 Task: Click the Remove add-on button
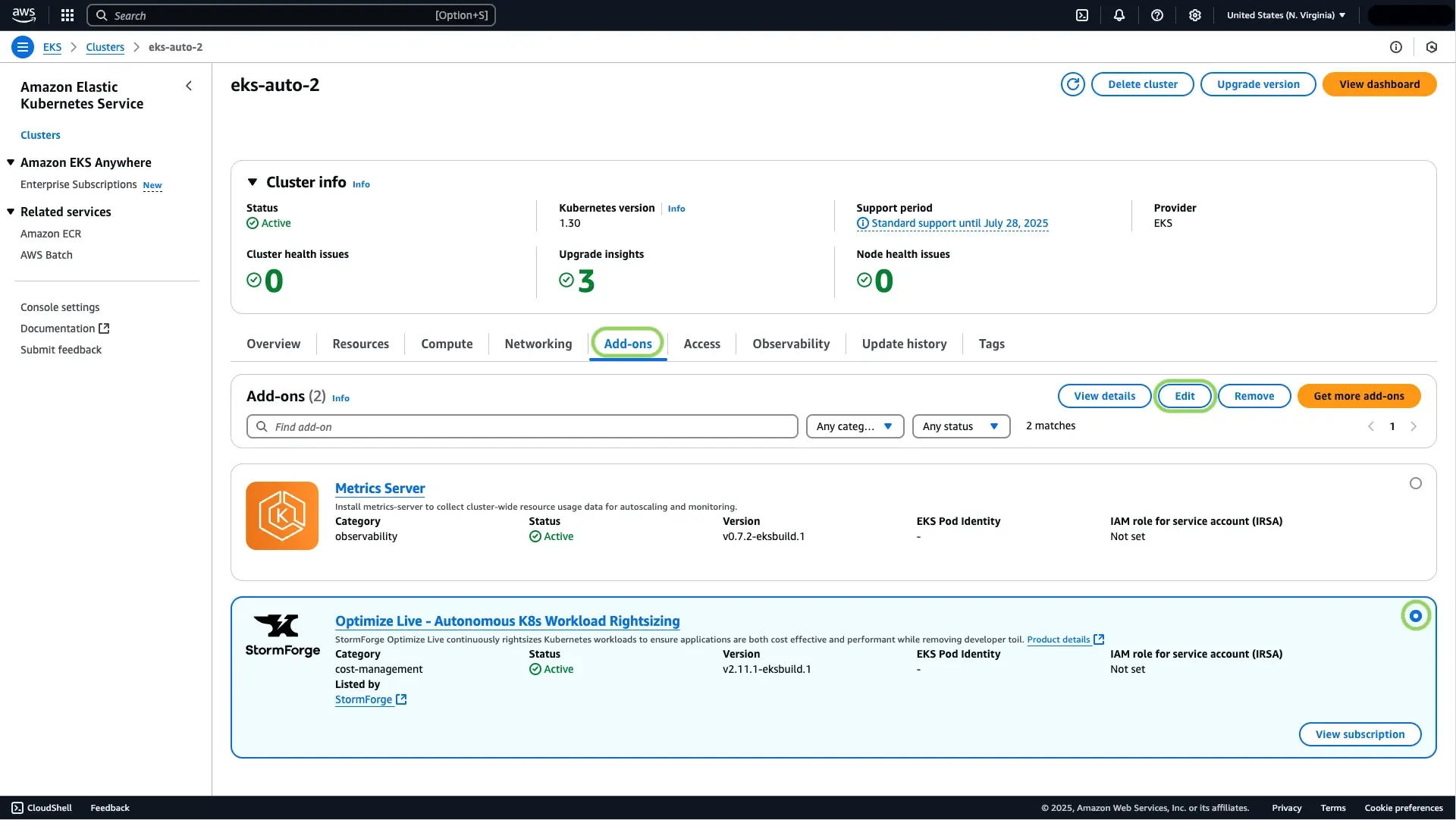[x=1254, y=396]
